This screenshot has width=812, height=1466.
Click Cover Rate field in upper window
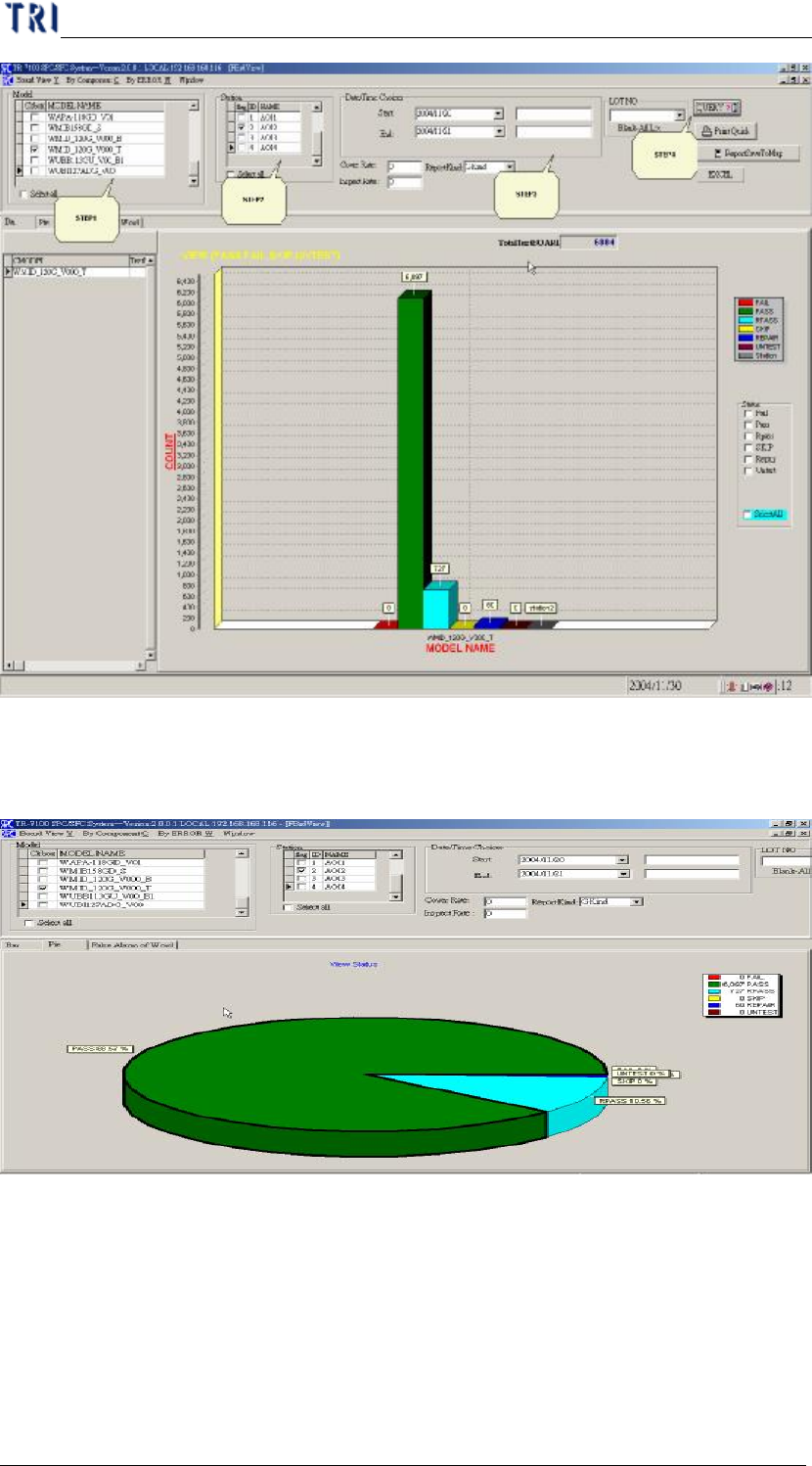click(x=404, y=167)
